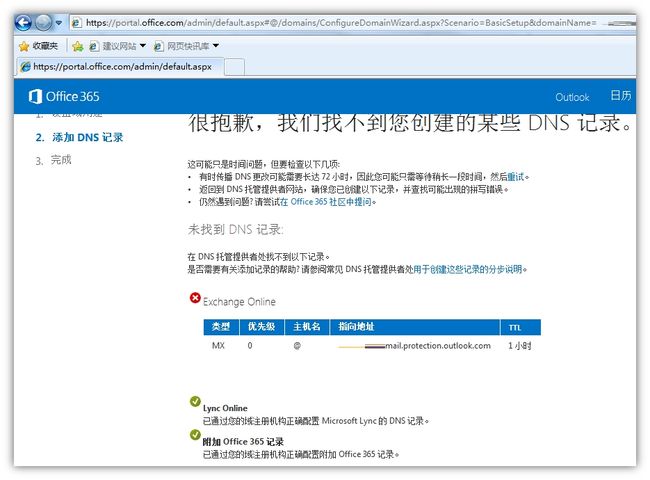This screenshot has height=480, width=650.
Task: Open 用于创建这些记录的分步说明 link
Action: click(x=468, y=269)
